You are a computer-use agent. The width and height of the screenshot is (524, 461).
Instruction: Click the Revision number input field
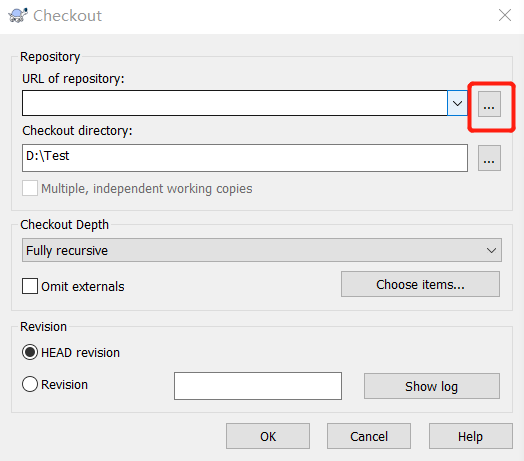(x=258, y=386)
